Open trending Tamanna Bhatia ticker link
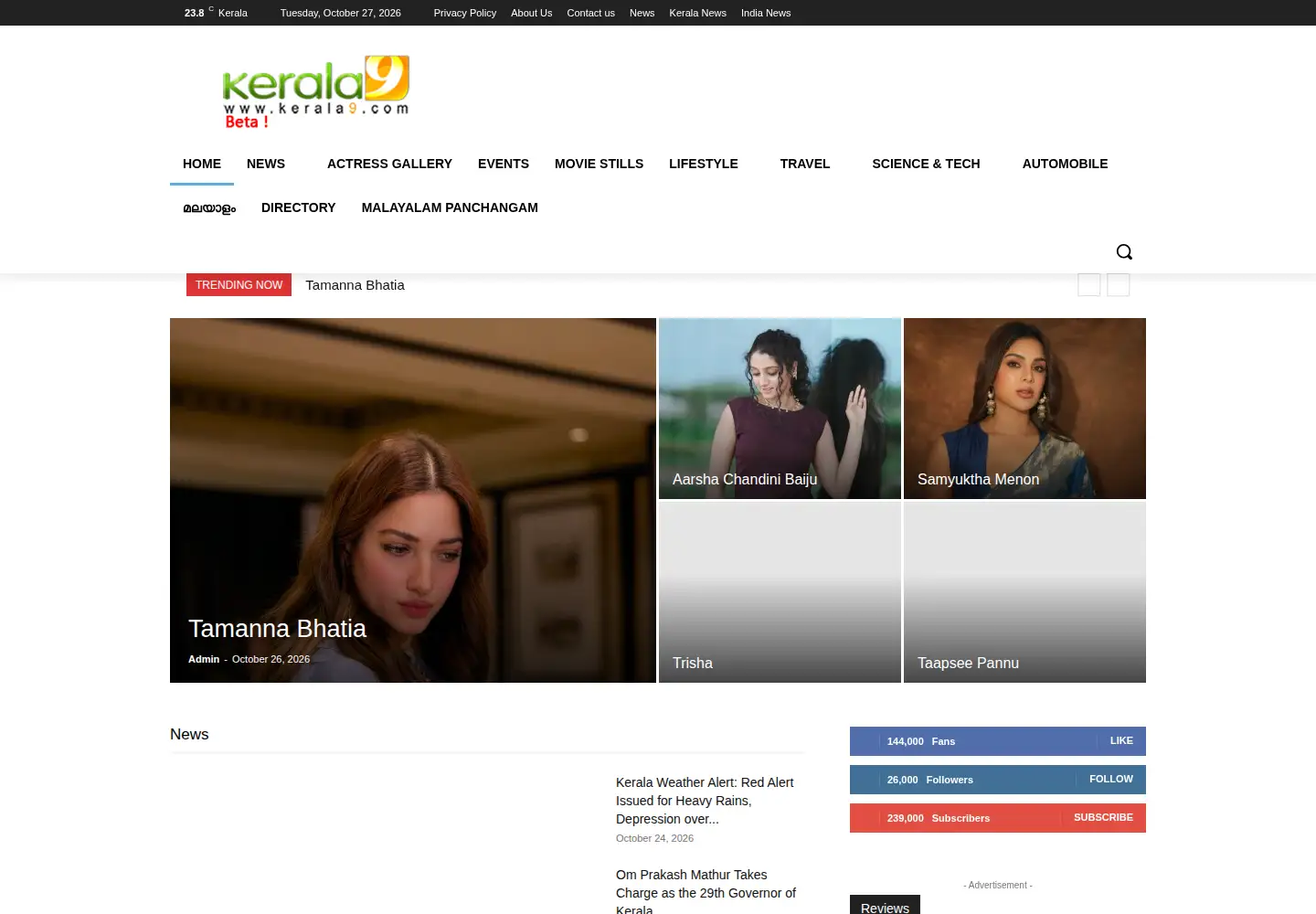The width and height of the screenshot is (1316, 914). pos(355,285)
